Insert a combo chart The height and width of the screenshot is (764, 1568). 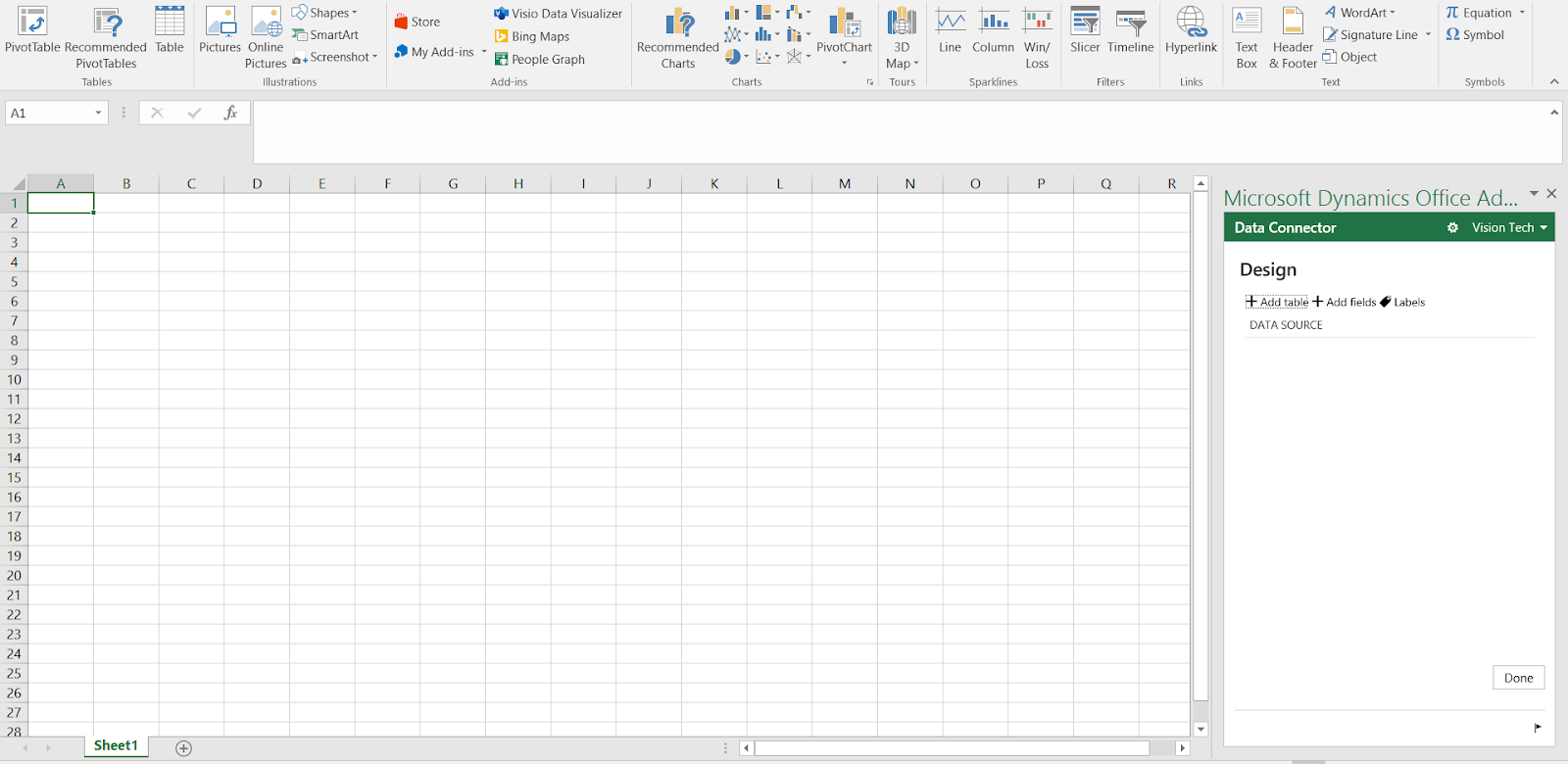tap(799, 34)
